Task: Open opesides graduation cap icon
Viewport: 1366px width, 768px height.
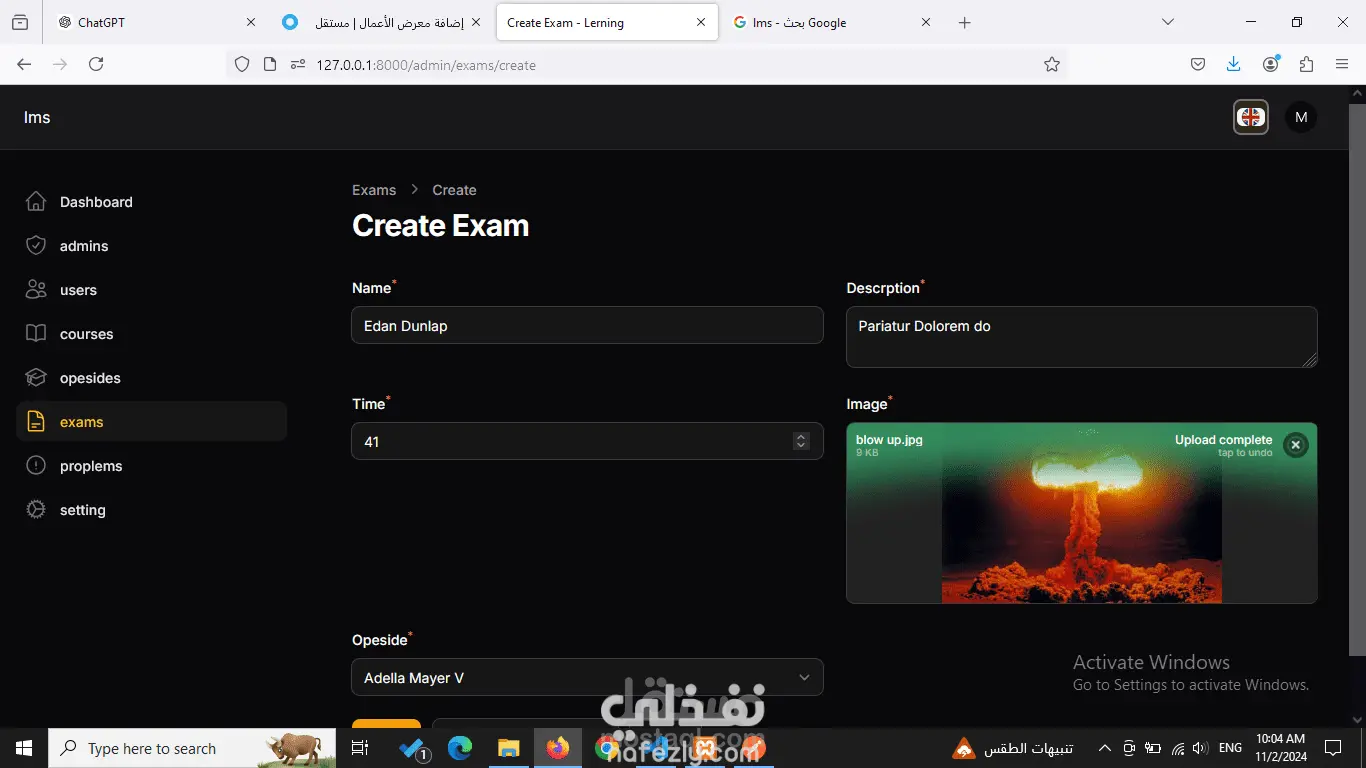Action: 36,378
